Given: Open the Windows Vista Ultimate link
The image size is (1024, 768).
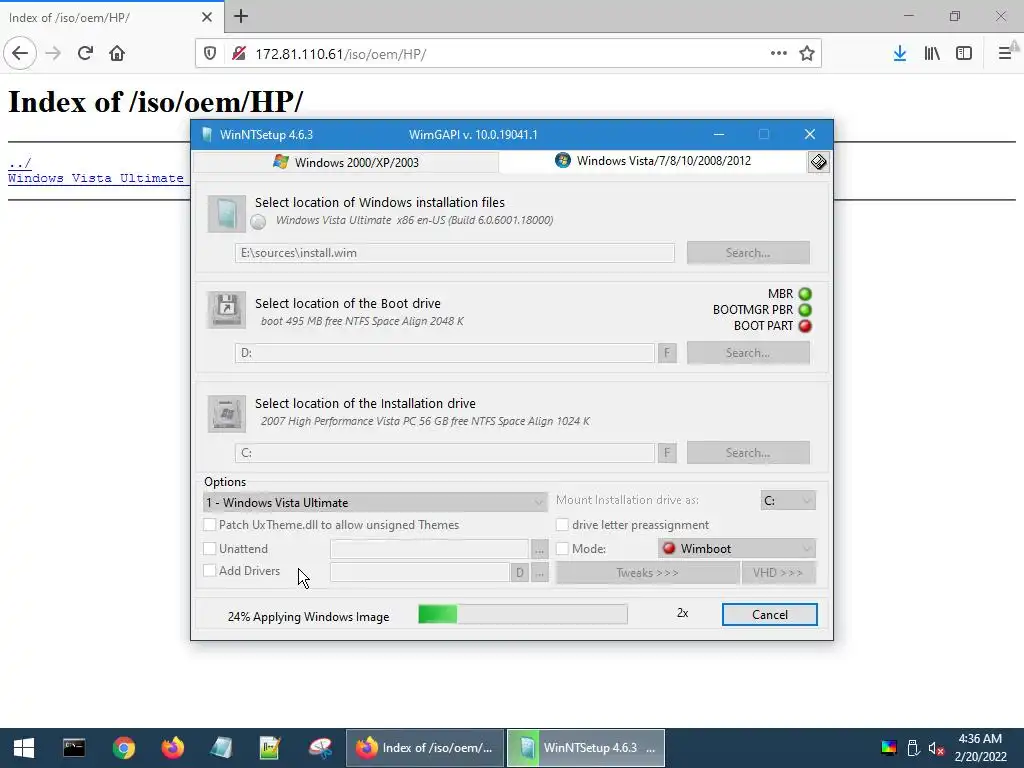Looking at the screenshot, I should click(98, 178).
